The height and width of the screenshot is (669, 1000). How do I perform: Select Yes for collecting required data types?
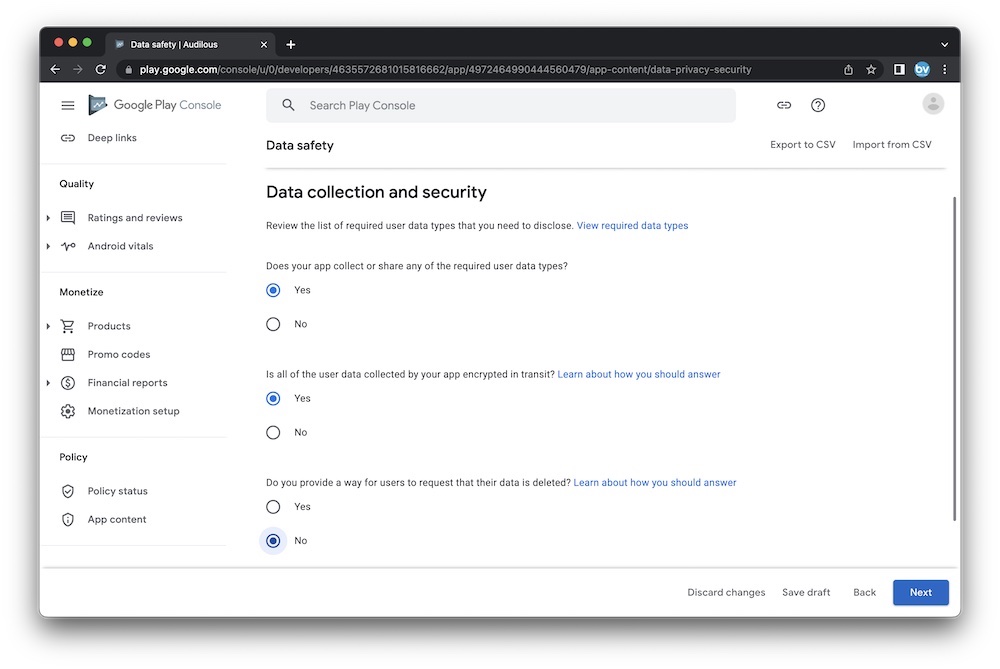(x=273, y=290)
